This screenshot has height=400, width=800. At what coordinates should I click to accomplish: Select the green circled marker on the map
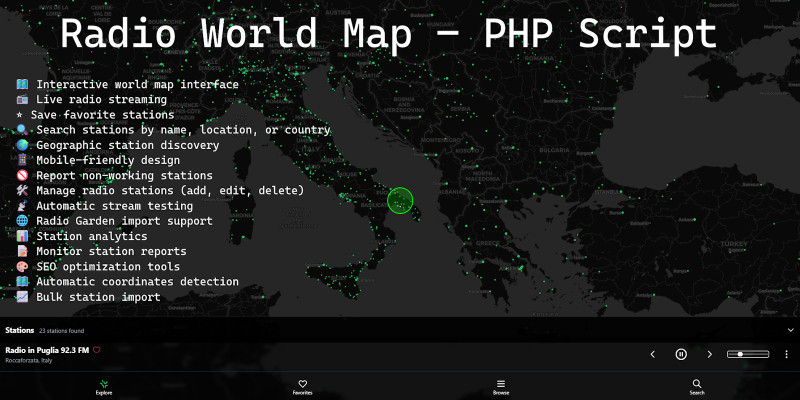[400, 200]
